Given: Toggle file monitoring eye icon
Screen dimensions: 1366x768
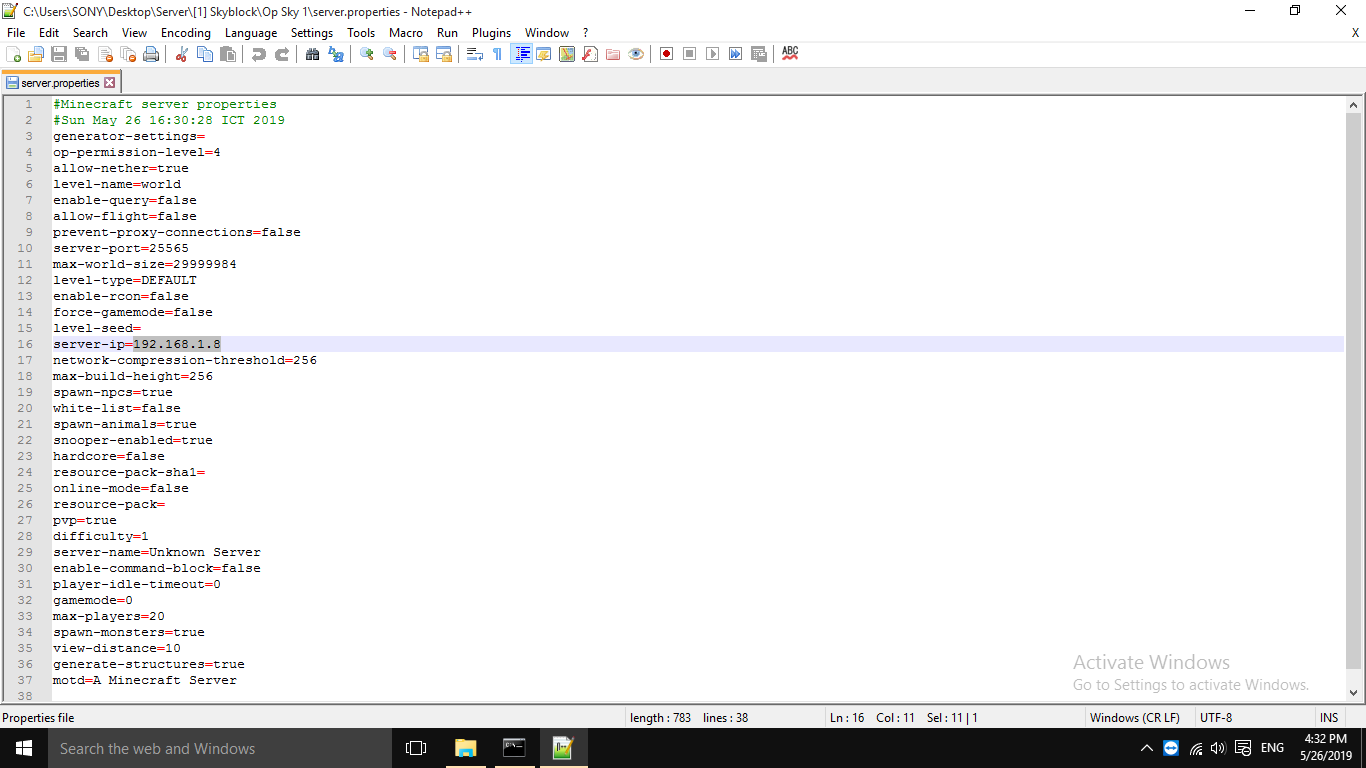Looking at the screenshot, I should click(636, 54).
